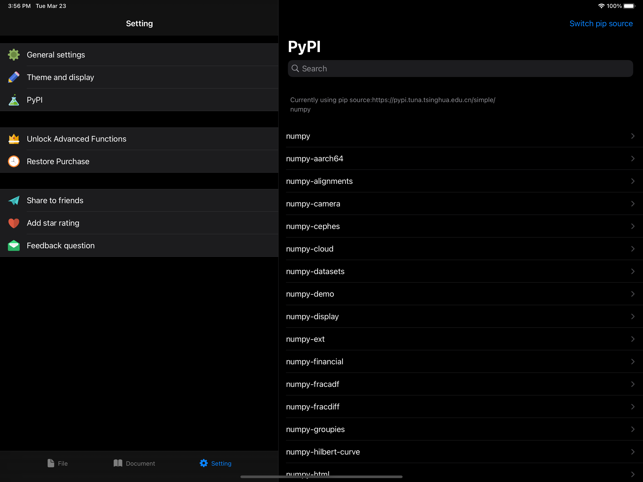
Task: Select numpy-alignments package name
Action: [319, 181]
